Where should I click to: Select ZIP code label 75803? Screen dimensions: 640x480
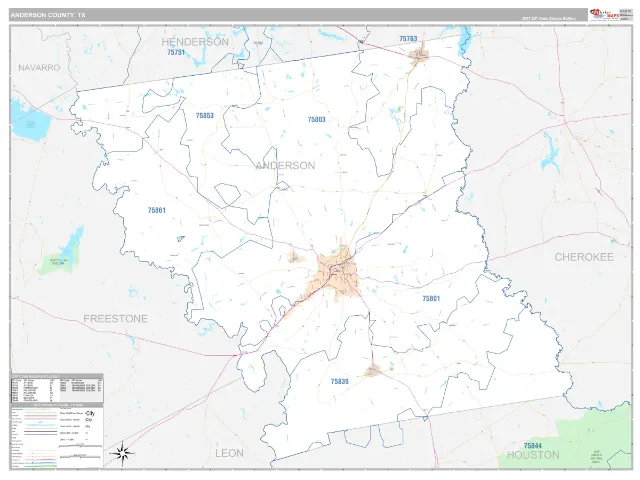316,120
